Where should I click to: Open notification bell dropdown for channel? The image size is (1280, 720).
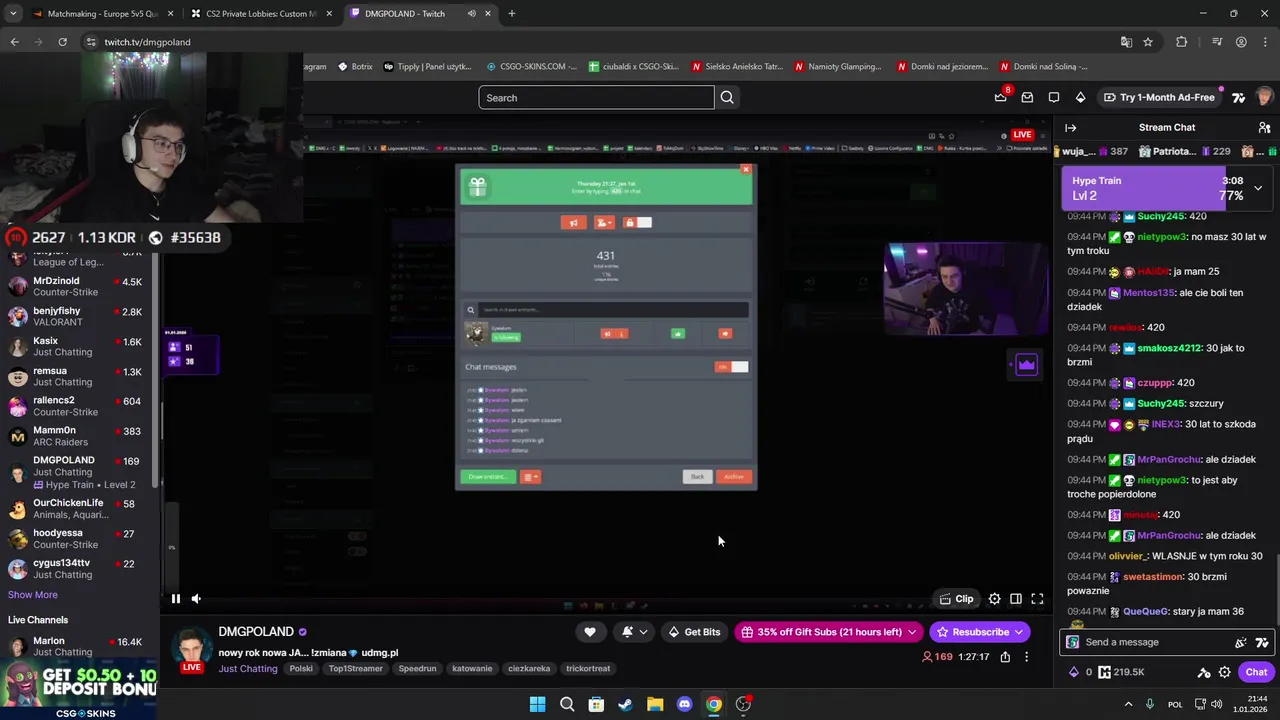634,632
